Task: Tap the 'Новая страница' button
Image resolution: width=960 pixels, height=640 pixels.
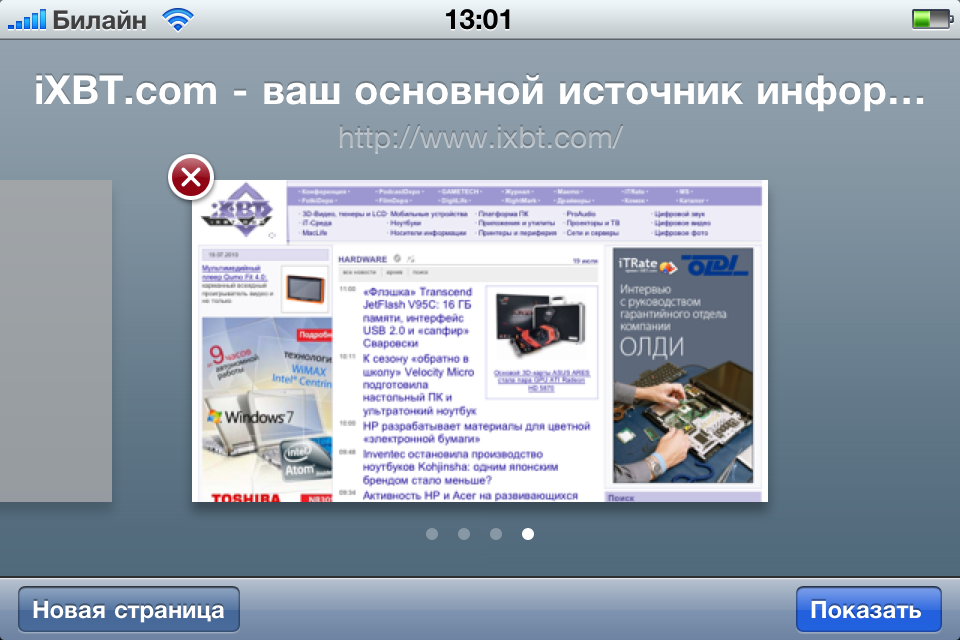Action: [129, 609]
